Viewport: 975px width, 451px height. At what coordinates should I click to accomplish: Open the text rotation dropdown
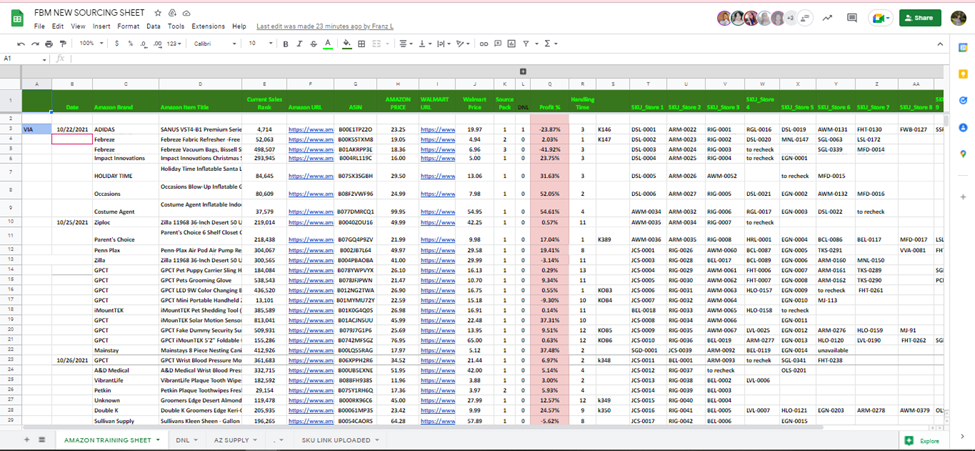(462, 44)
